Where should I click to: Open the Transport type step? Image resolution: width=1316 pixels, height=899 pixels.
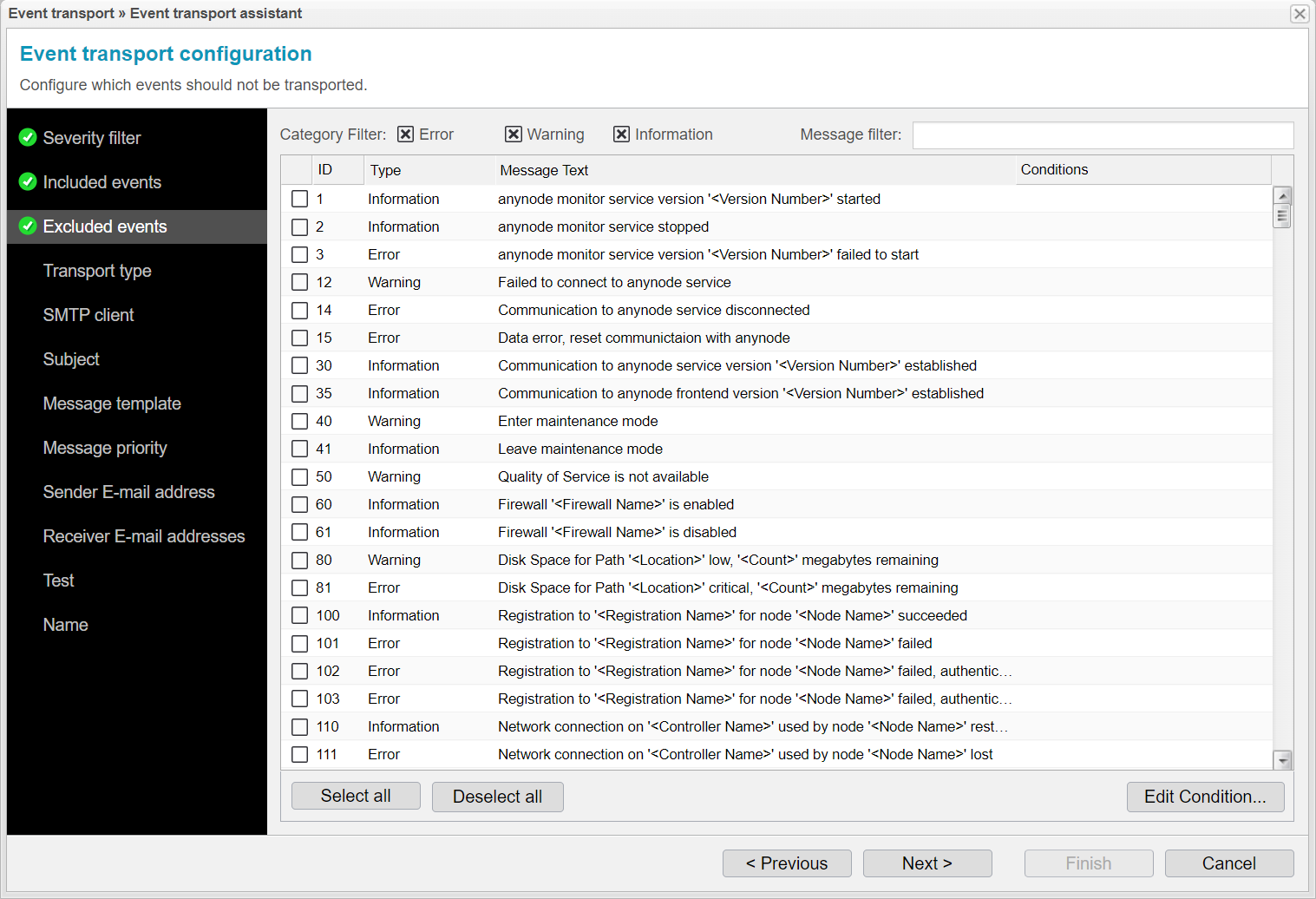tap(97, 271)
